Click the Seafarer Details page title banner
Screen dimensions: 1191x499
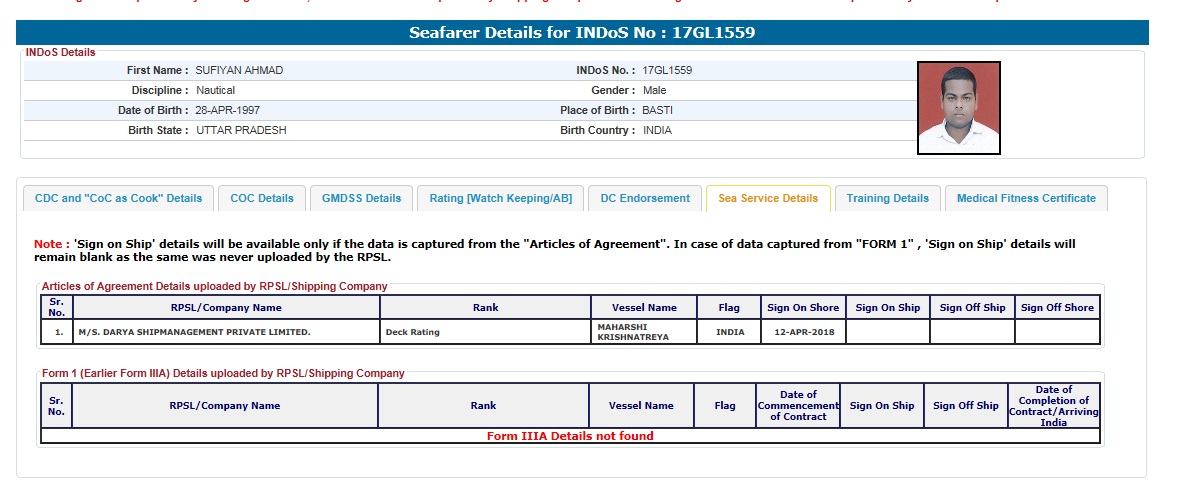[582, 33]
